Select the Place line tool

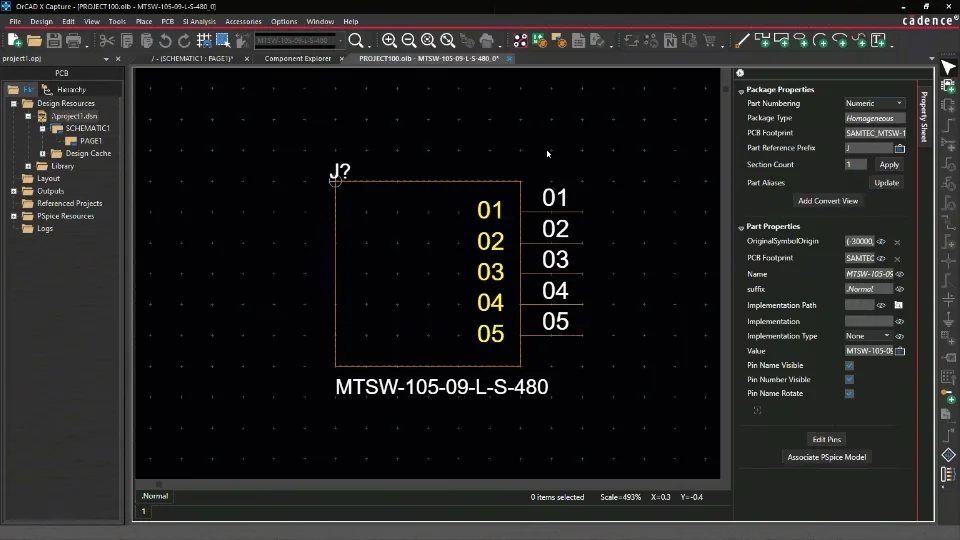pyautogui.click(x=742, y=41)
